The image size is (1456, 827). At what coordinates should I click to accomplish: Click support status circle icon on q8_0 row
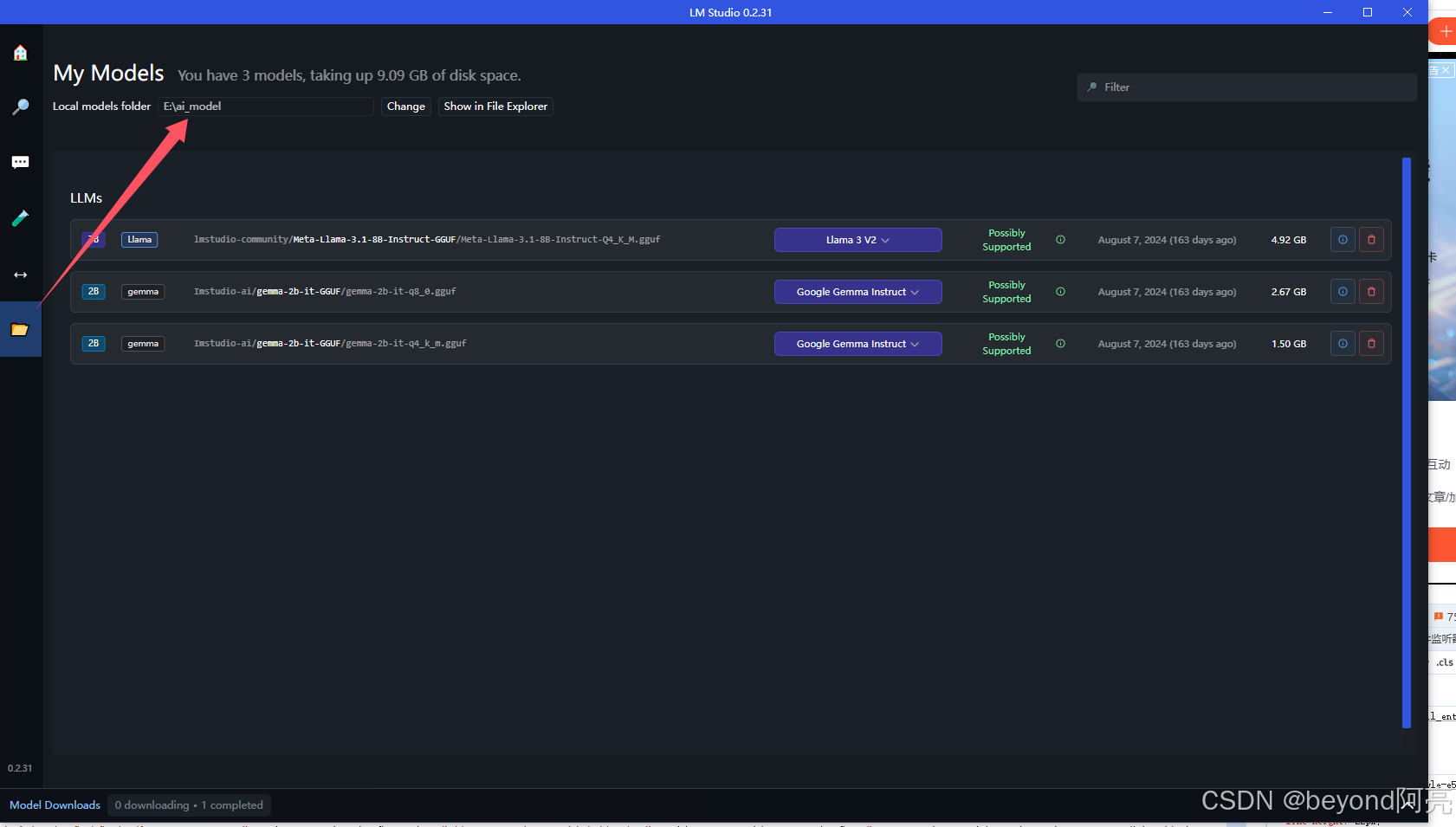1060,292
